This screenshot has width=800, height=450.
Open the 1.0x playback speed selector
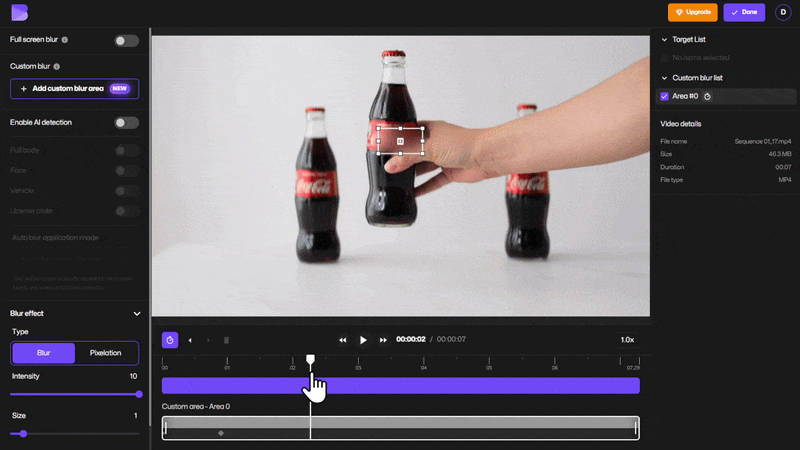627,340
